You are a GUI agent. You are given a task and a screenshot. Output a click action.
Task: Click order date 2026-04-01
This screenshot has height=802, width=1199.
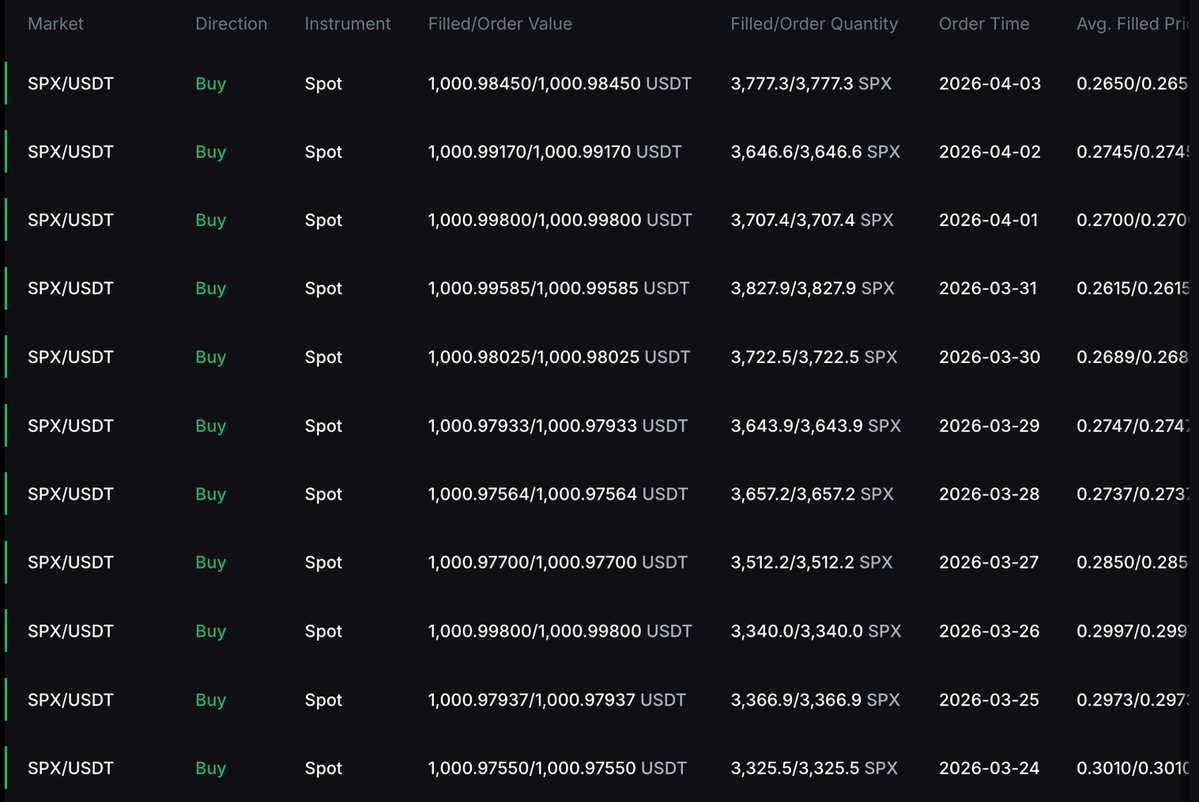tap(989, 220)
